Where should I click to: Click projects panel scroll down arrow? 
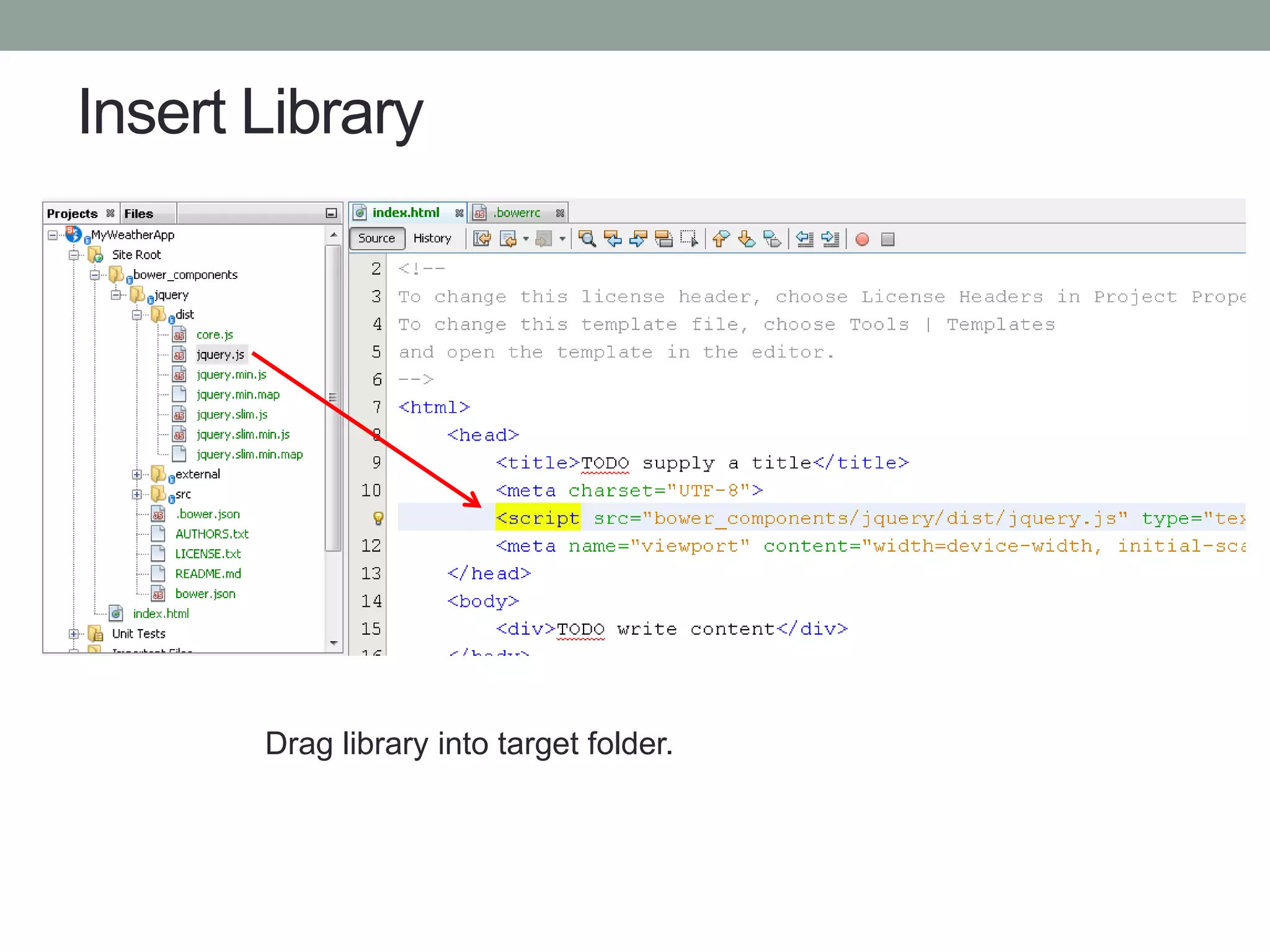pos(334,643)
